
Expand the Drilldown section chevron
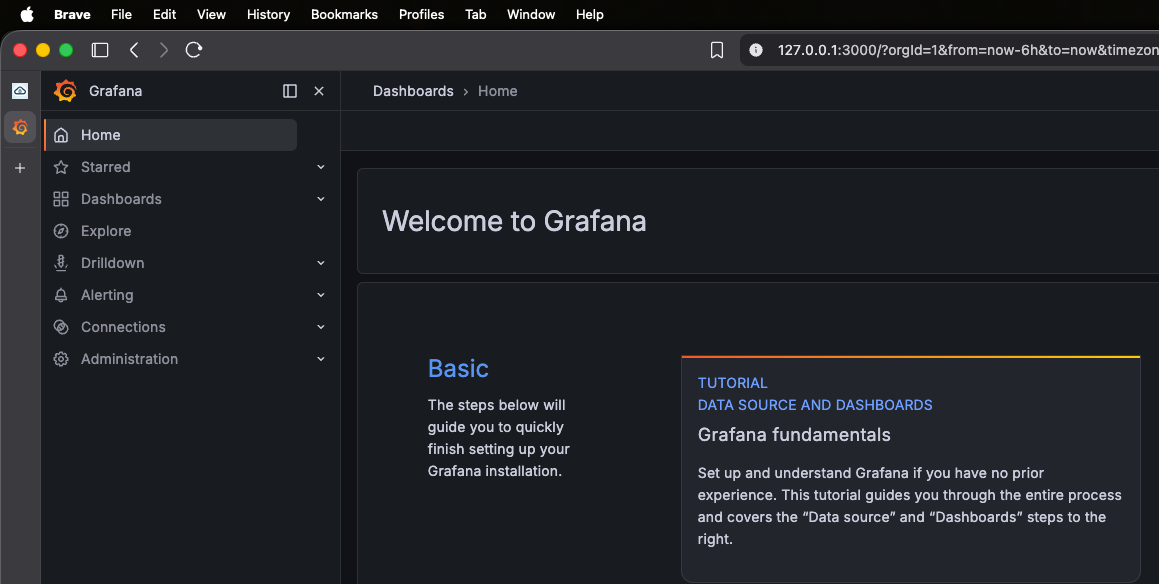click(321, 263)
